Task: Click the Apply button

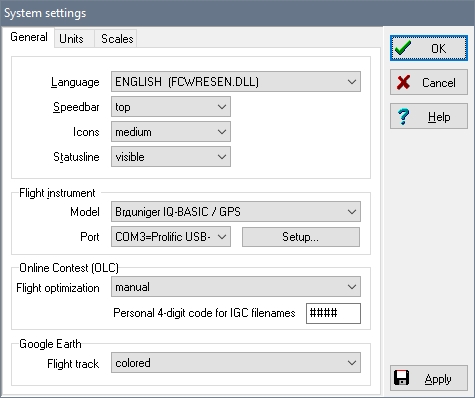Action: pyautogui.click(x=429, y=378)
